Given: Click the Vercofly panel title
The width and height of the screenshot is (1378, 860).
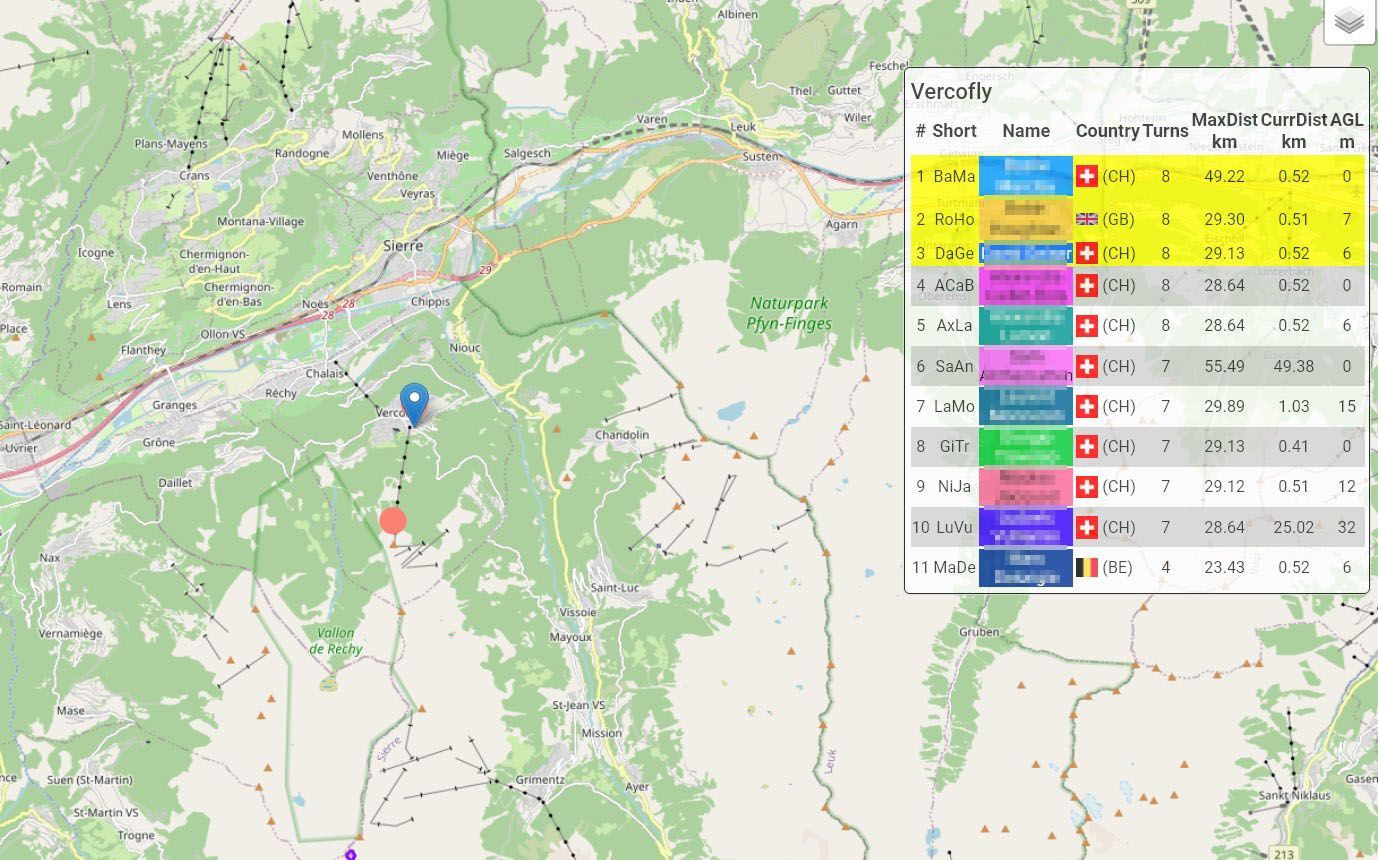Looking at the screenshot, I should point(951,92).
